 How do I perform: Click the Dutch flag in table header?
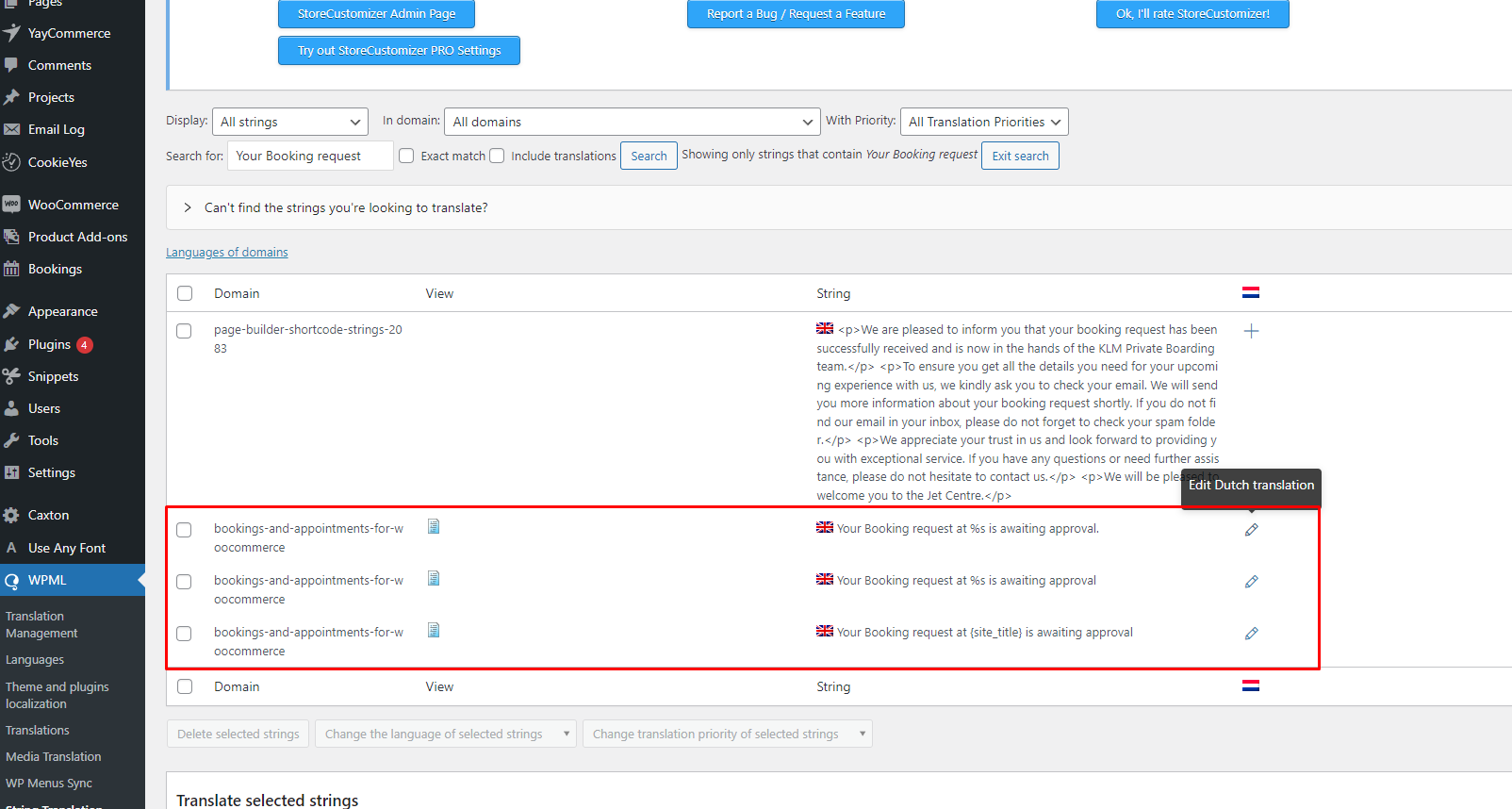click(x=1251, y=293)
